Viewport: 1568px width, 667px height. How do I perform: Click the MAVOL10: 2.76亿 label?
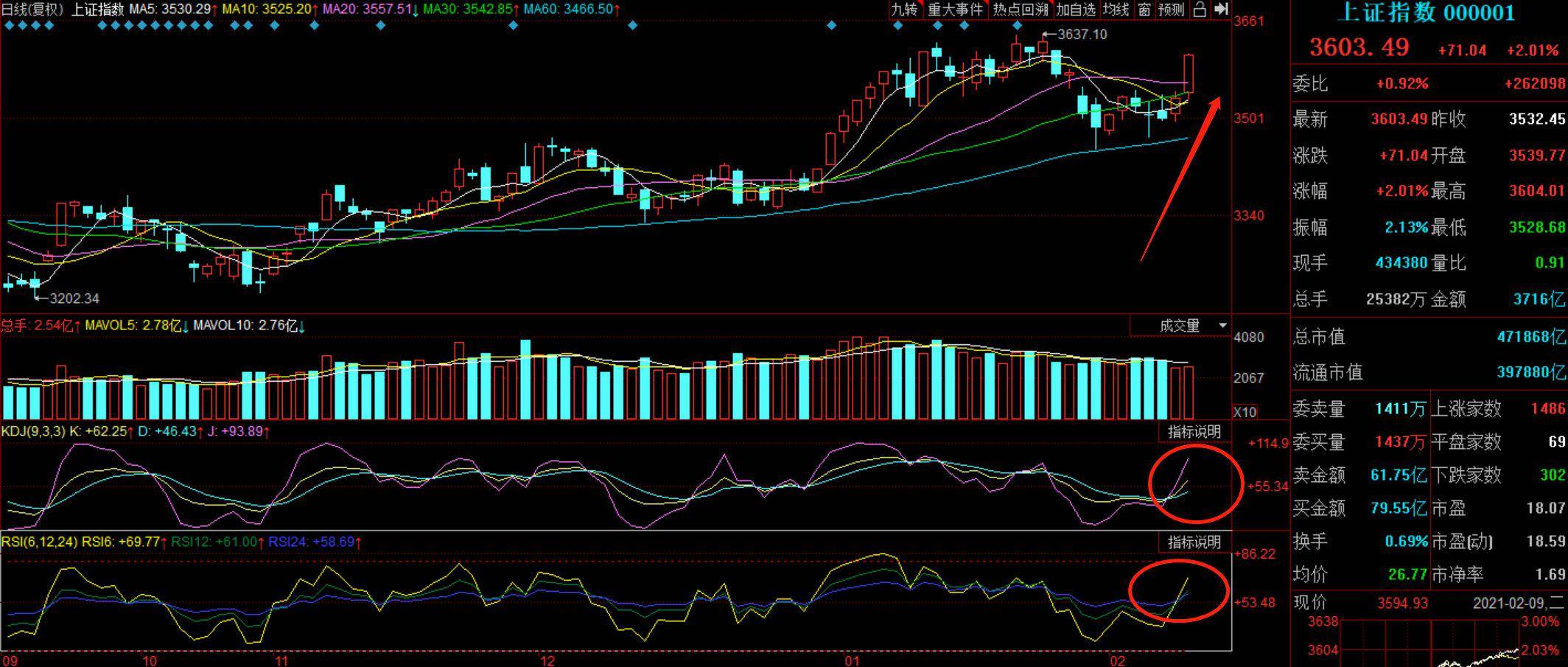pos(250,325)
